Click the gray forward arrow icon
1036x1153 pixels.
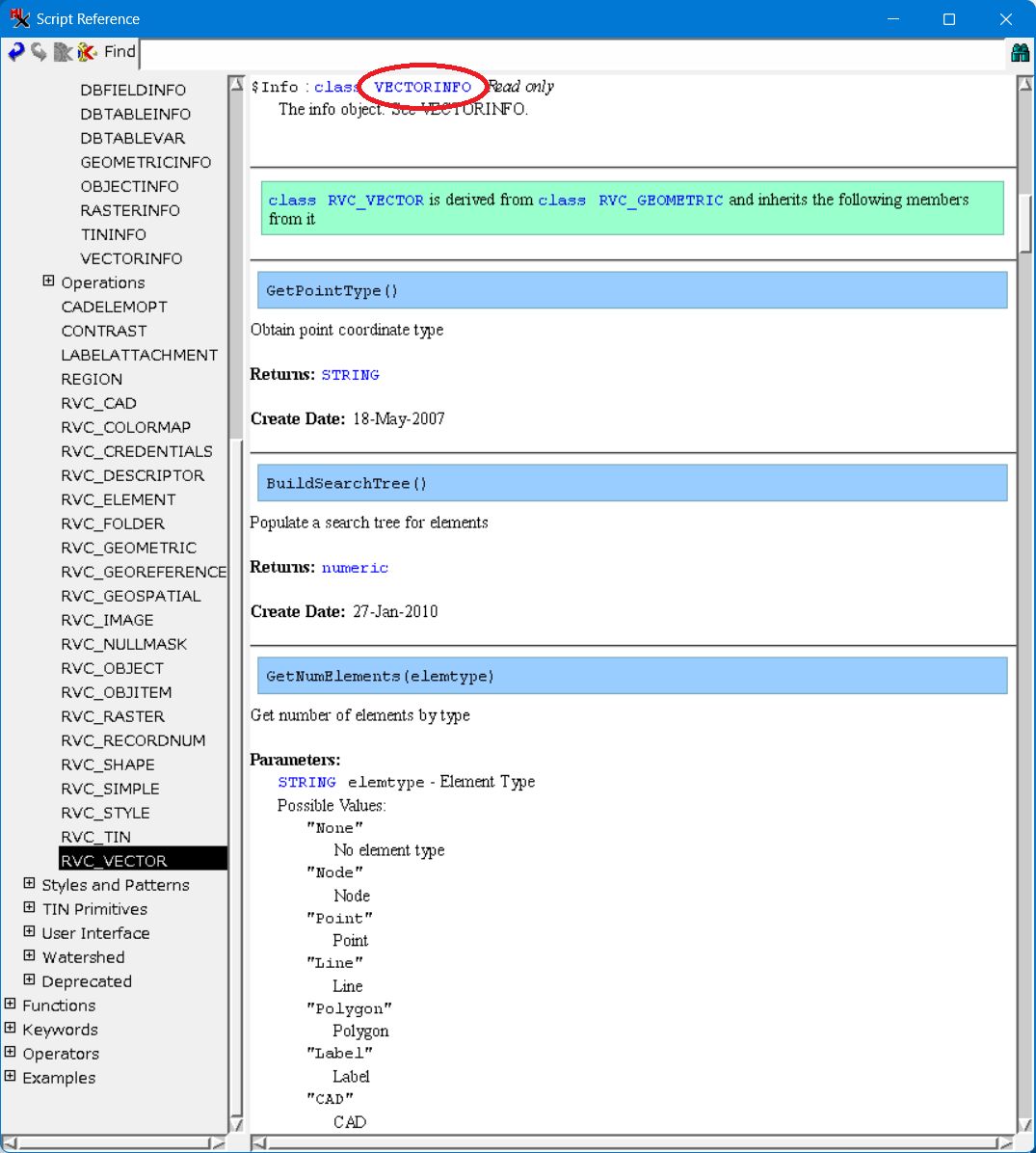tap(39, 52)
